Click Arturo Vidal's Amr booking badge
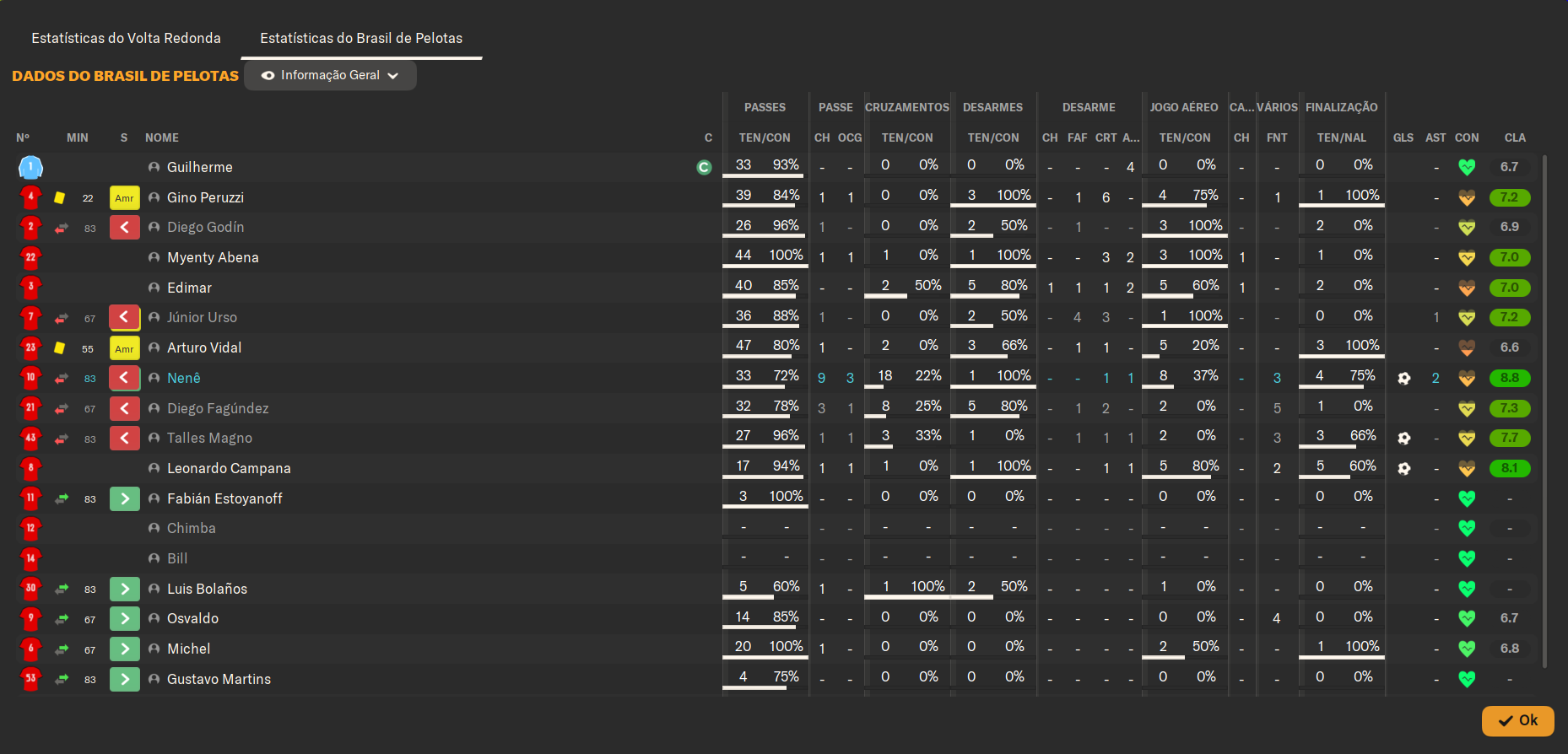 pos(125,348)
